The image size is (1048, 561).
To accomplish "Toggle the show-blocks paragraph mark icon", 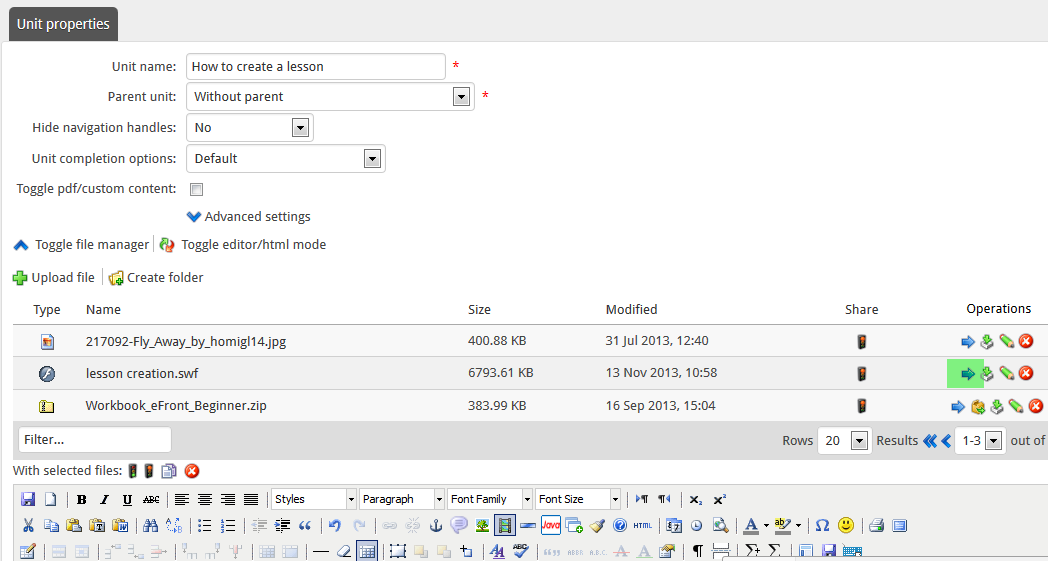I will 697,551.
